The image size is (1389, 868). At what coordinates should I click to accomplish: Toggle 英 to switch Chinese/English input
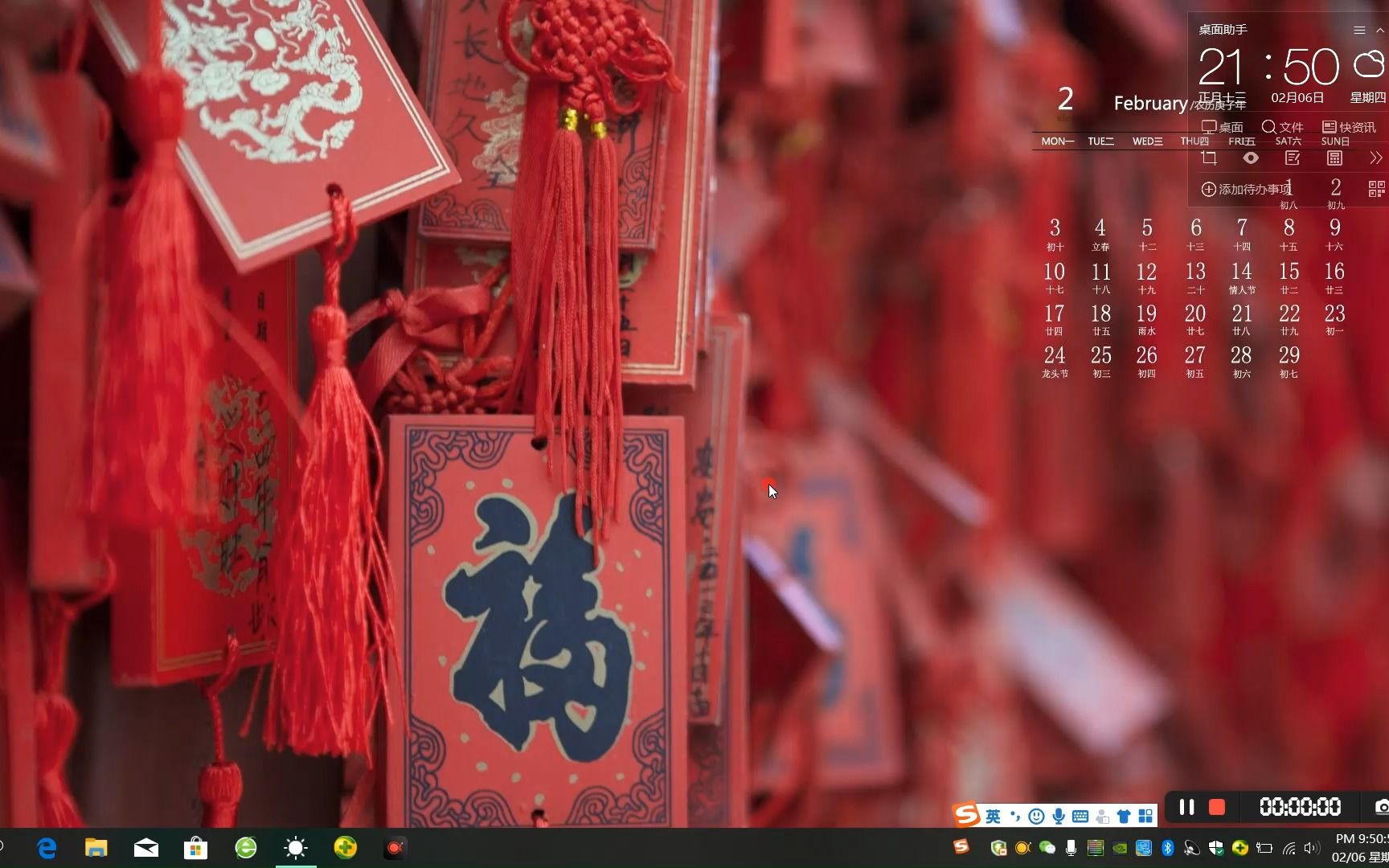(993, 815)
